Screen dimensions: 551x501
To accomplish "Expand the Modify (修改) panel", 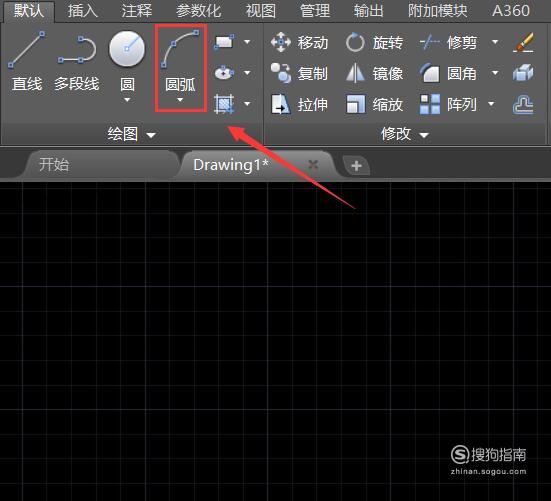I will tap(405, 134).
